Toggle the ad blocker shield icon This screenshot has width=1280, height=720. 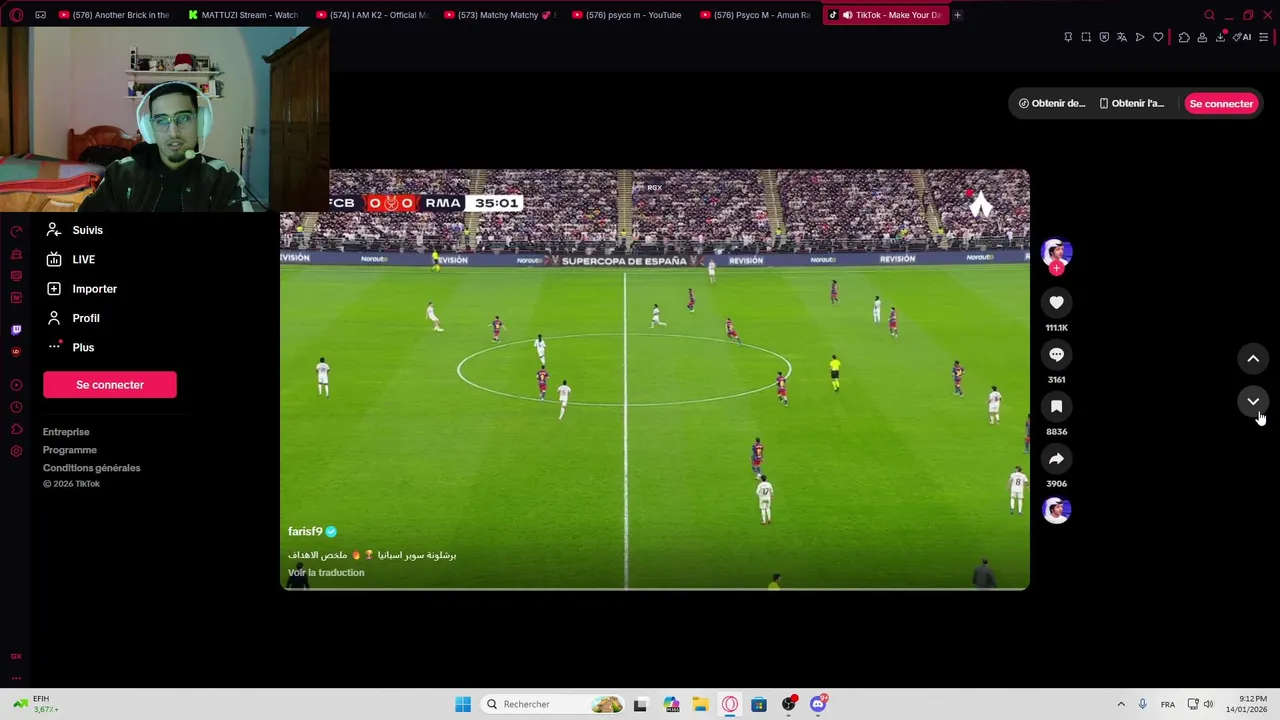[x=1104, y=37]
